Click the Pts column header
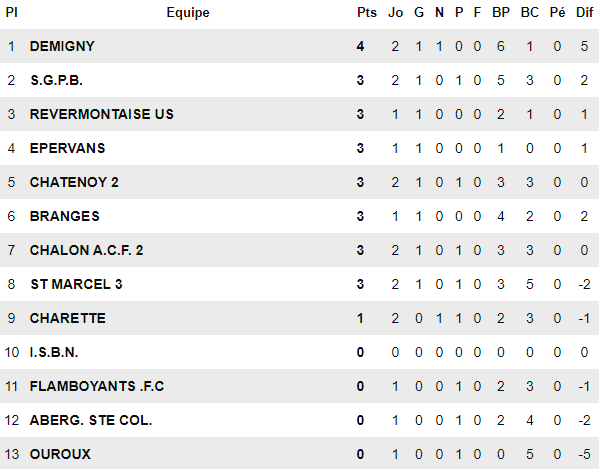The height and width of the screenshot is (469, 600). tap(366, 12)
